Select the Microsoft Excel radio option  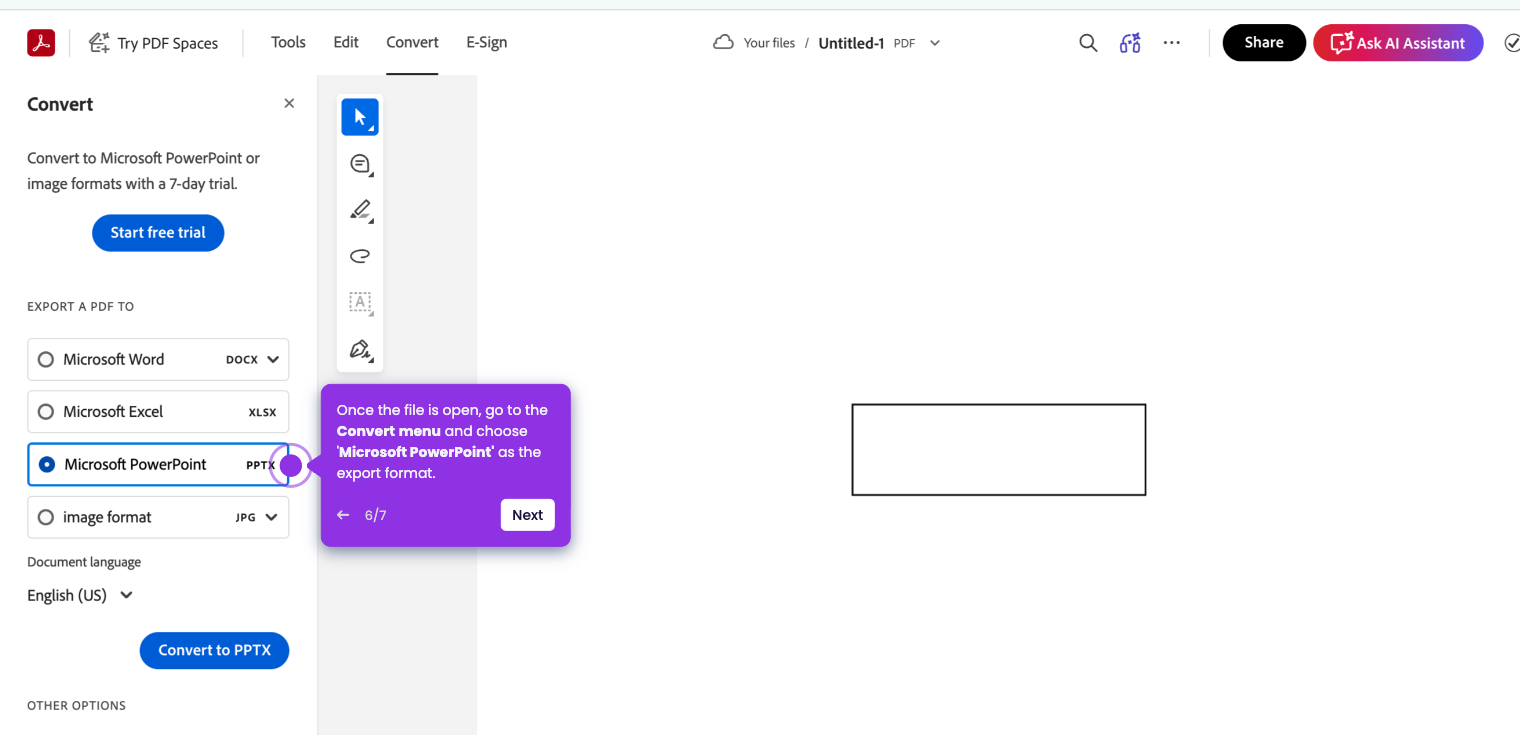point(46,412)
